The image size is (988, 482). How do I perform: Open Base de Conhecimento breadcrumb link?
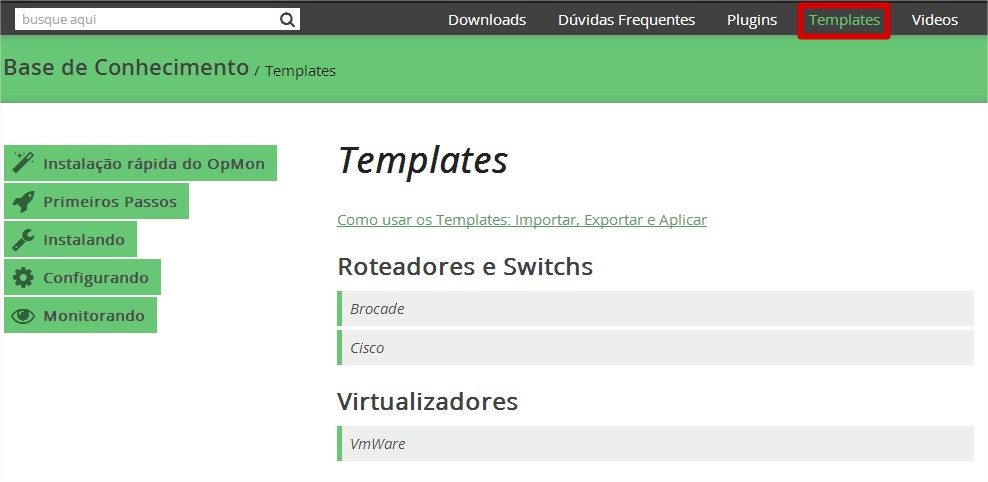tap(126, 67)
